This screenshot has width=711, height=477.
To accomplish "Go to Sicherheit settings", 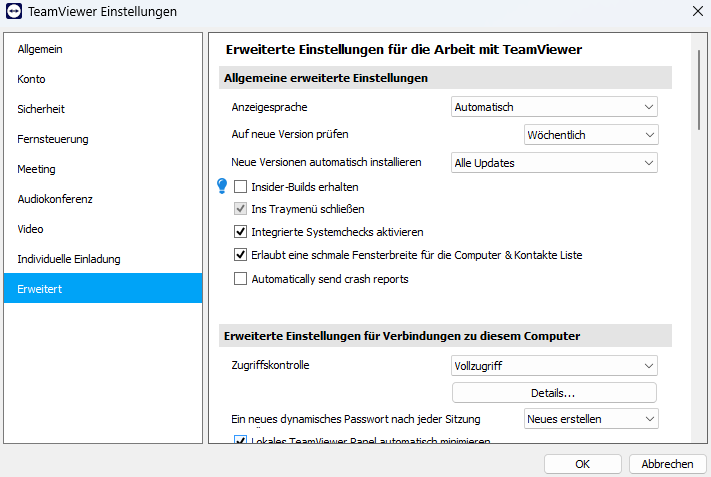I will (x=103, y=109).
